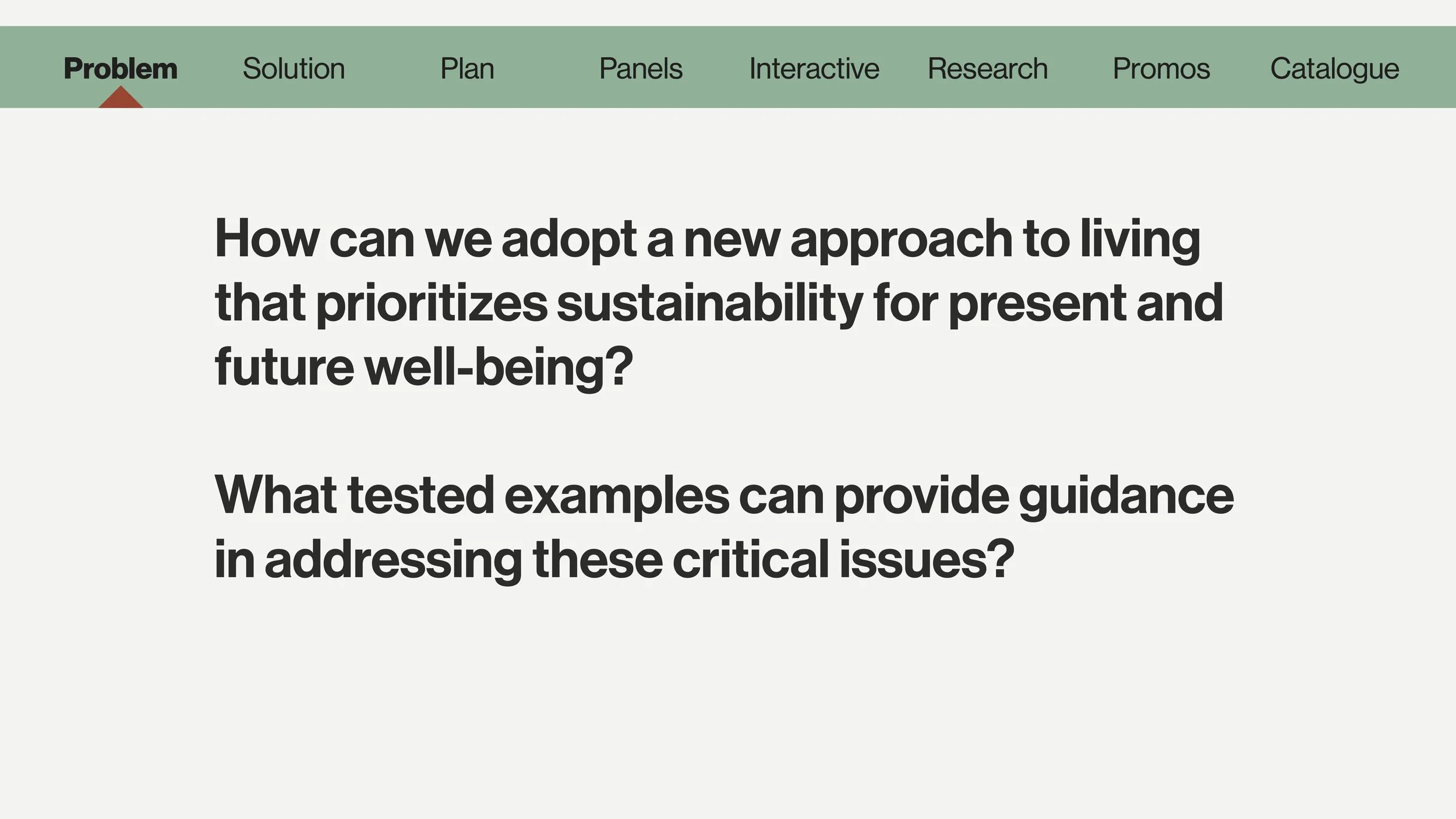The width and height of the screenshot is (1456, 819).
Task: Select the second question about tested examples
Action: click(x=724, y=527)
